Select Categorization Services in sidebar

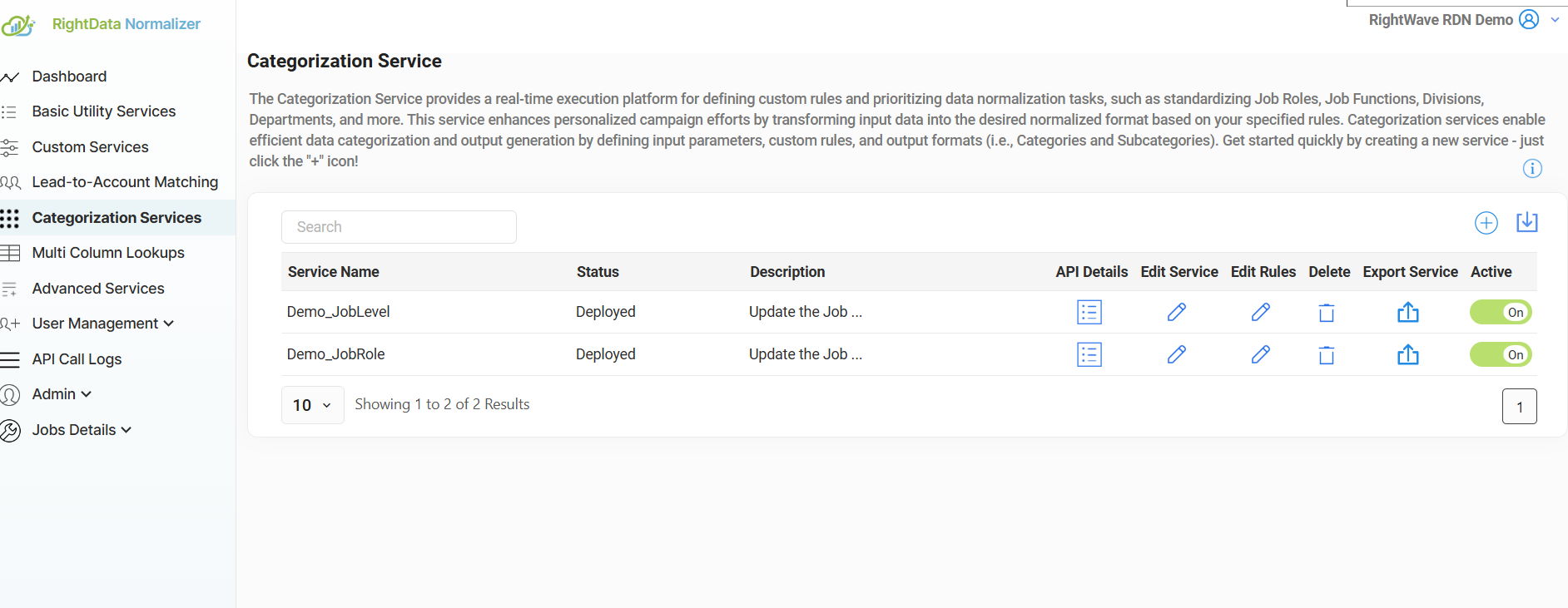click(117, 218)
